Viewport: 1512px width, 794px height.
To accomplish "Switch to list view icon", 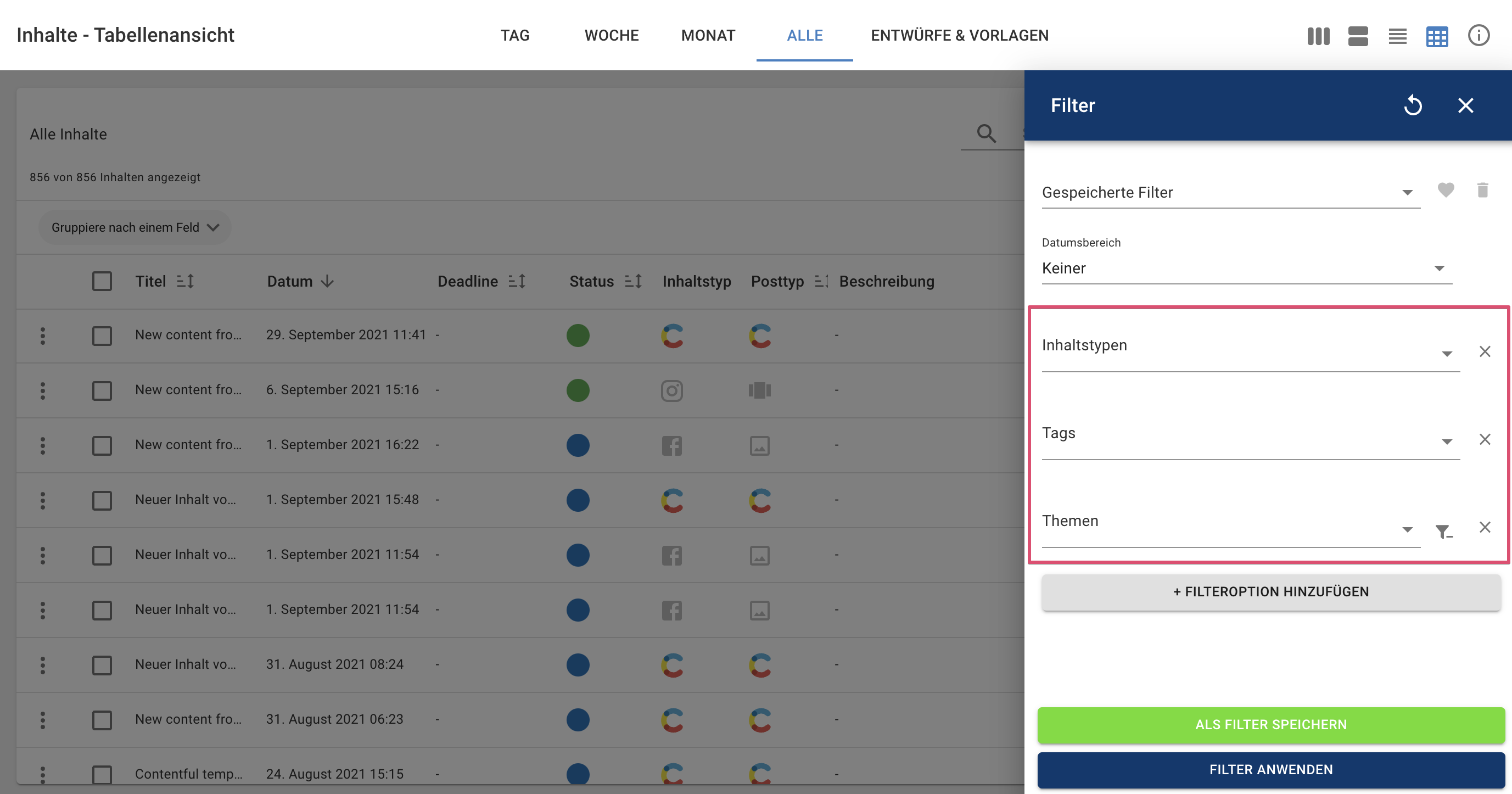I will pyautogui.click(x=1397, y=36).
